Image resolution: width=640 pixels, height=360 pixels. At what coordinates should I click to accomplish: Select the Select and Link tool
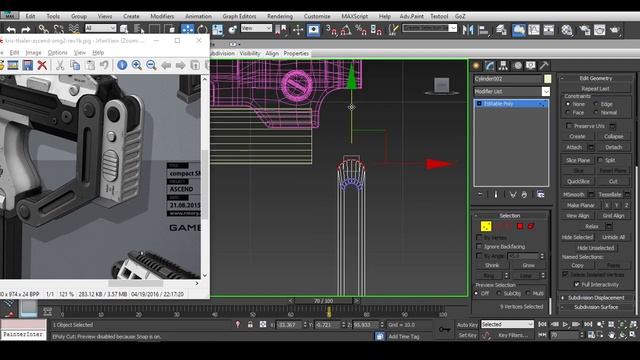(43, 29)
